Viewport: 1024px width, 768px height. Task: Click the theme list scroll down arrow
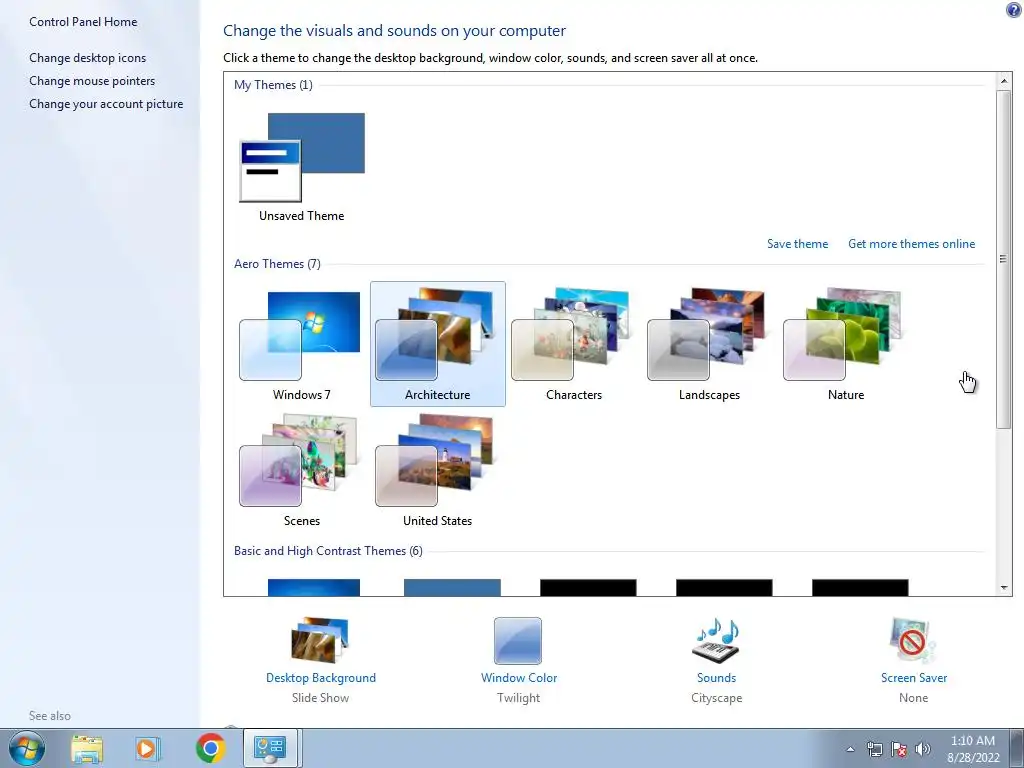tap(1004, 588)
